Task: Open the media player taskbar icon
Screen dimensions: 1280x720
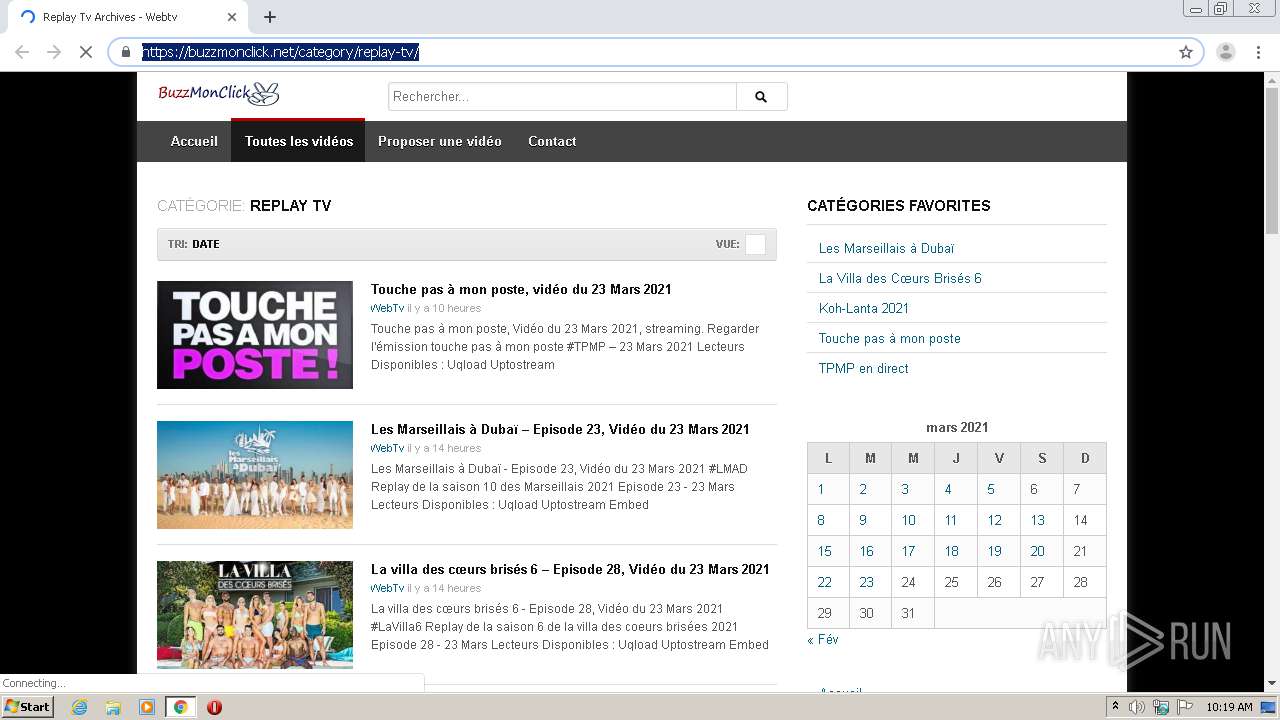Action: coord(147,707)
